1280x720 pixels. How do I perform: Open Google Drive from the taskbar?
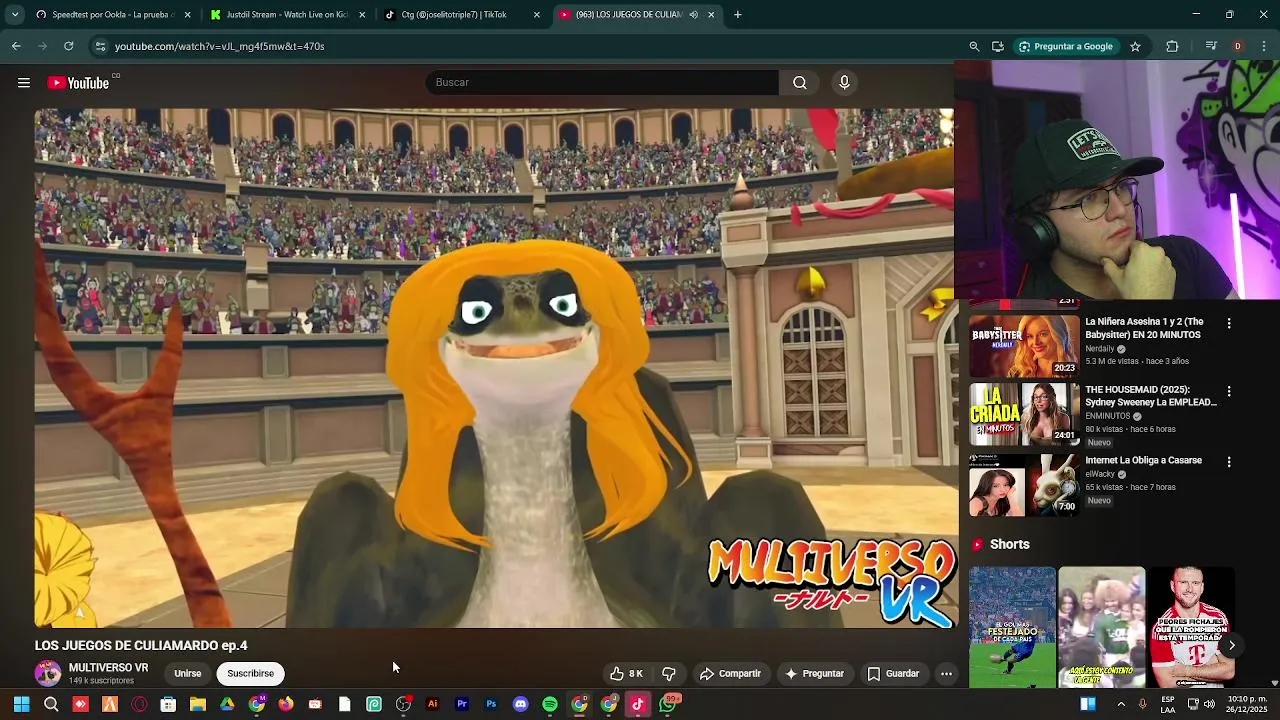click(227, 704)
